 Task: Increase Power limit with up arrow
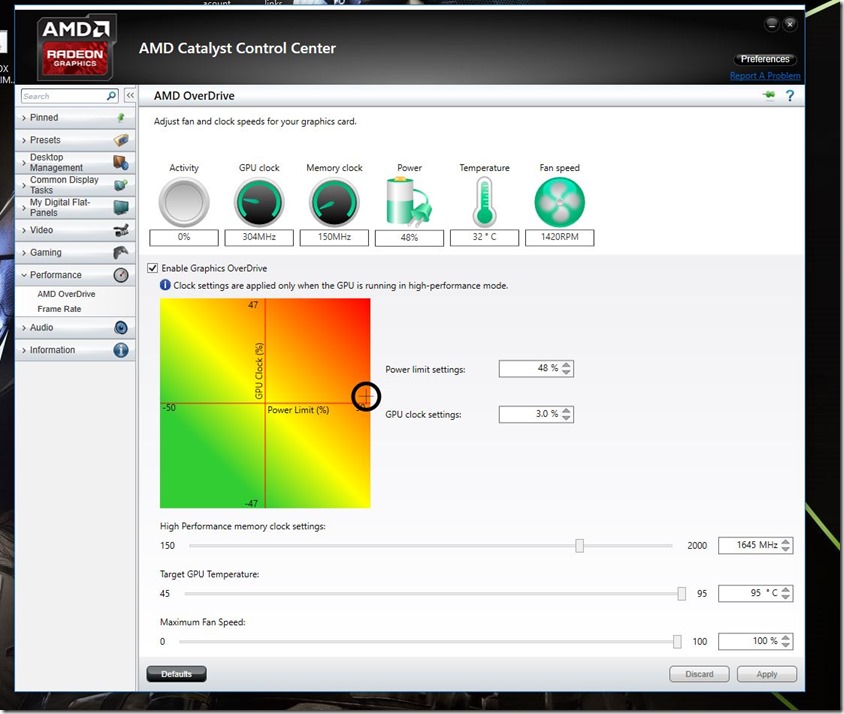(x=566, y=365)
